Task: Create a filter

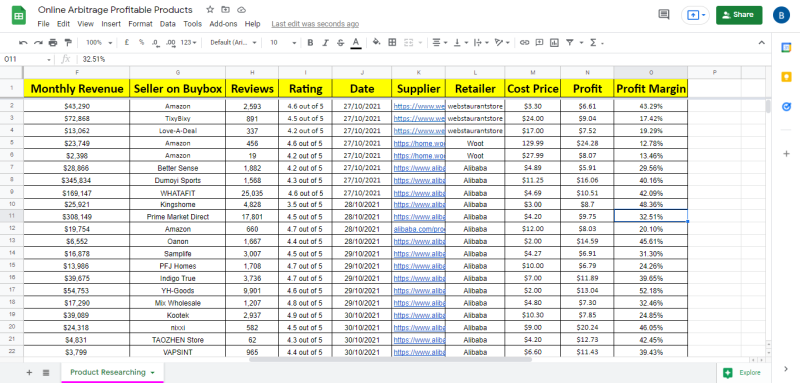Action: [570, 43]
